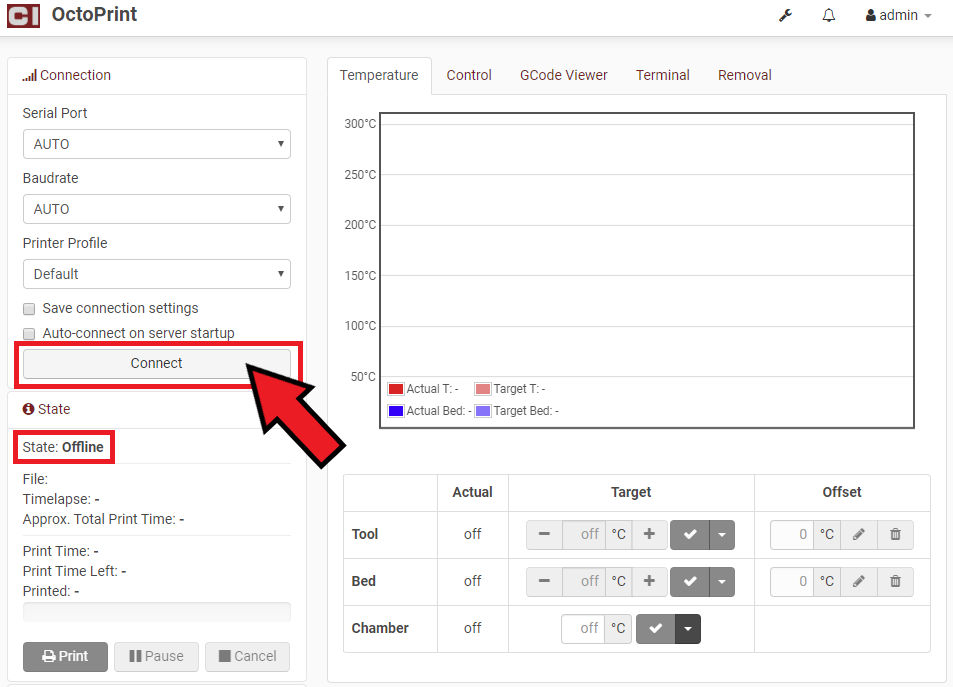
Task: Click the print progress bar
Action: (157, 612)
